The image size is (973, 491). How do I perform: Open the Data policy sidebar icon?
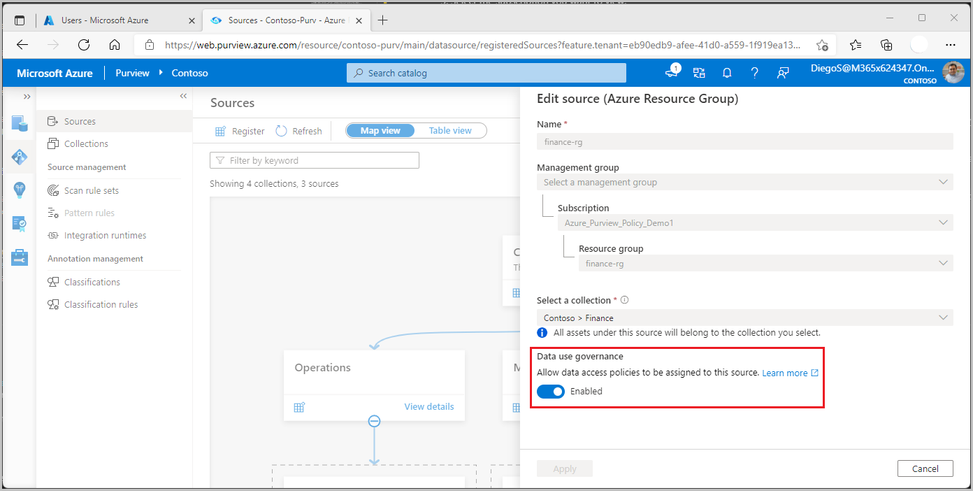(19, 223)
